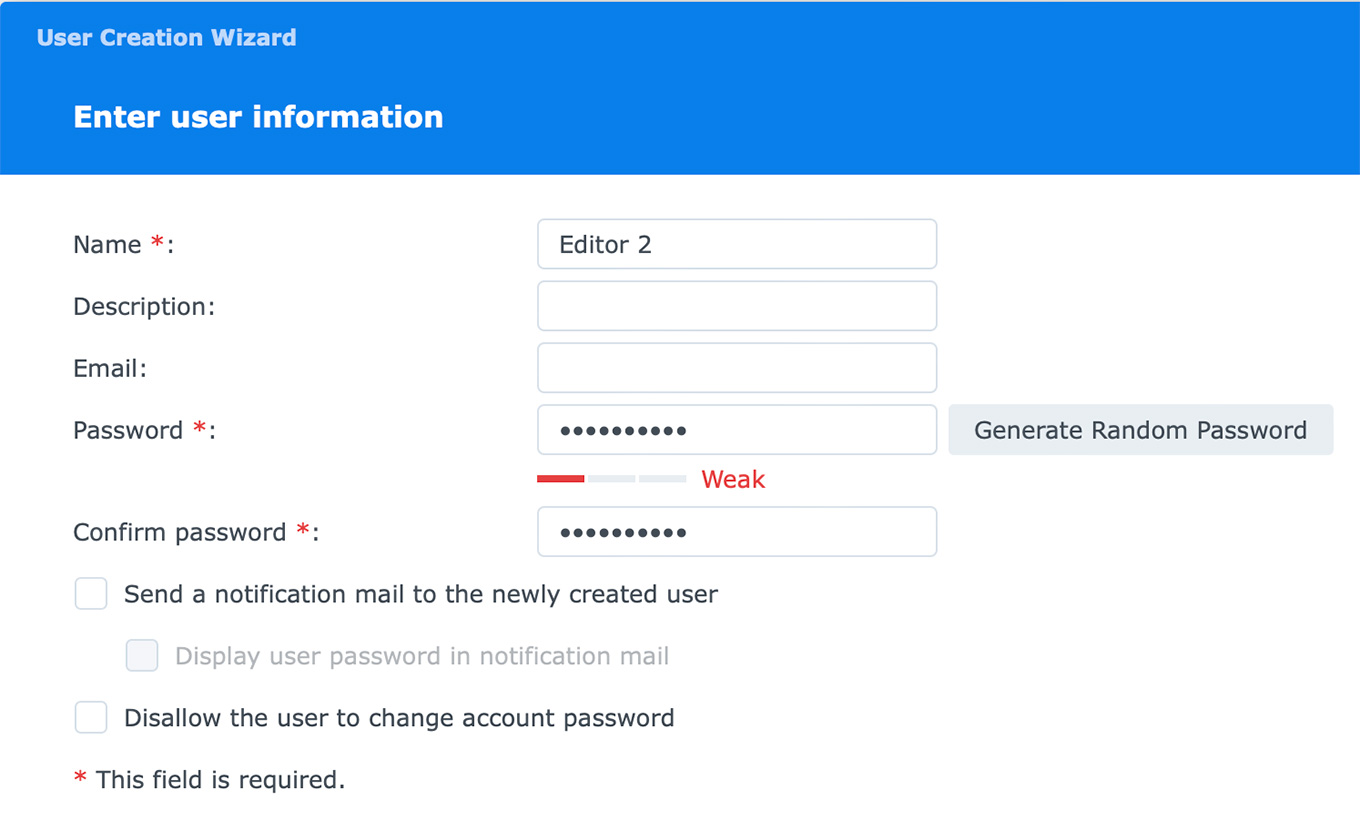Screen dimensions: 1360x821
Task: Tick Display user password in notification mail
Action: click(142, 656)
